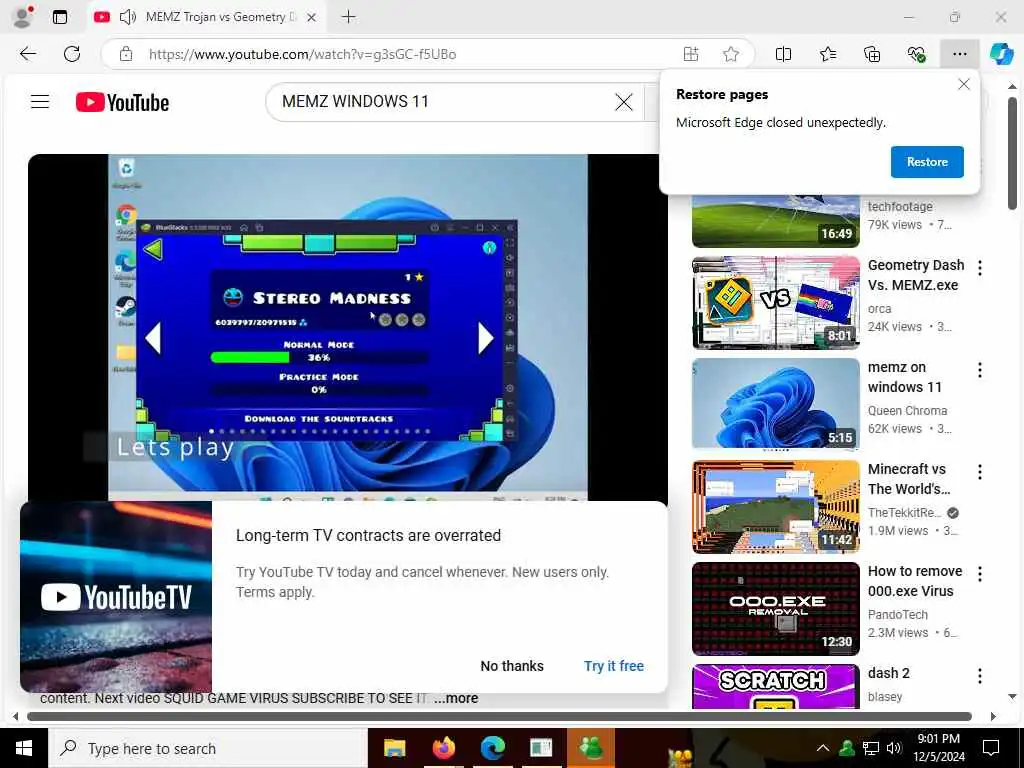Open a new tab with plus button
The width and height of the screenshot is (1024, 768).
(x=349, y=17)
